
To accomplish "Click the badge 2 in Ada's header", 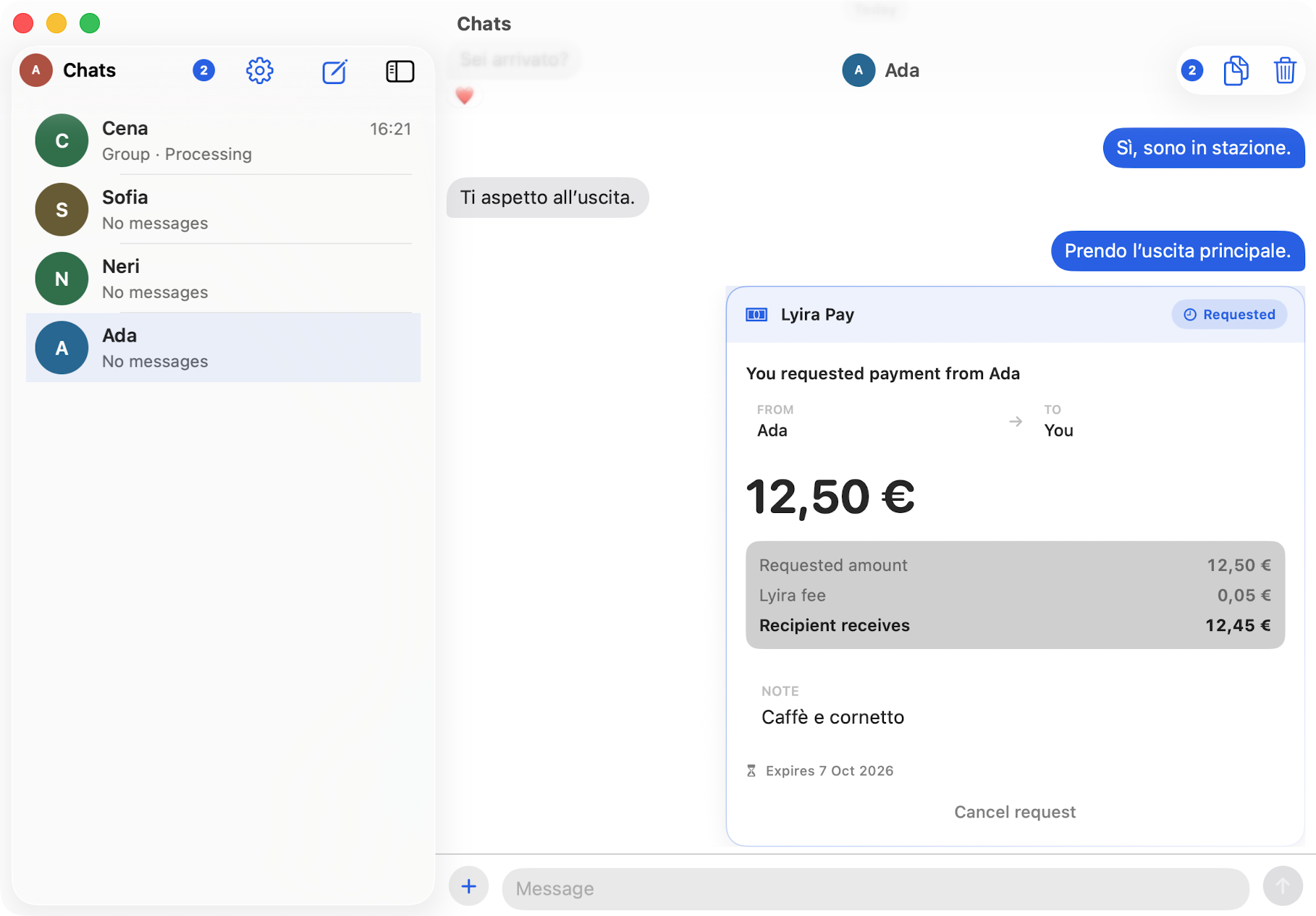I will point(1191,70).
